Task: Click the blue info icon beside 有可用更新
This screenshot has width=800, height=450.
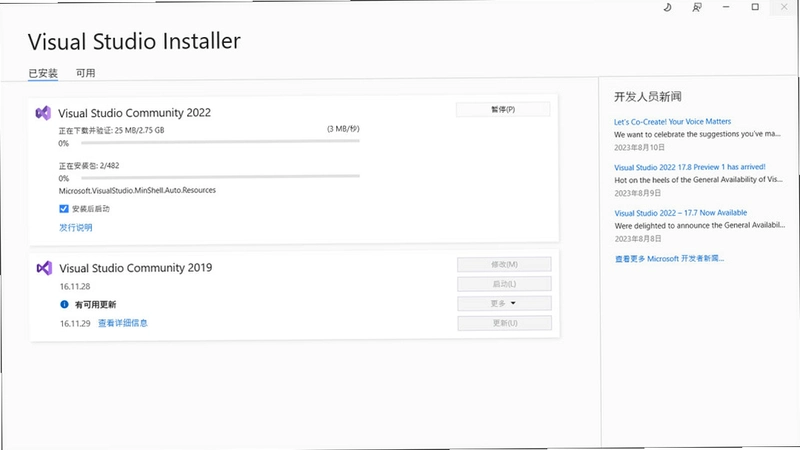Action: pyautogui.click(x=64, y=305)
